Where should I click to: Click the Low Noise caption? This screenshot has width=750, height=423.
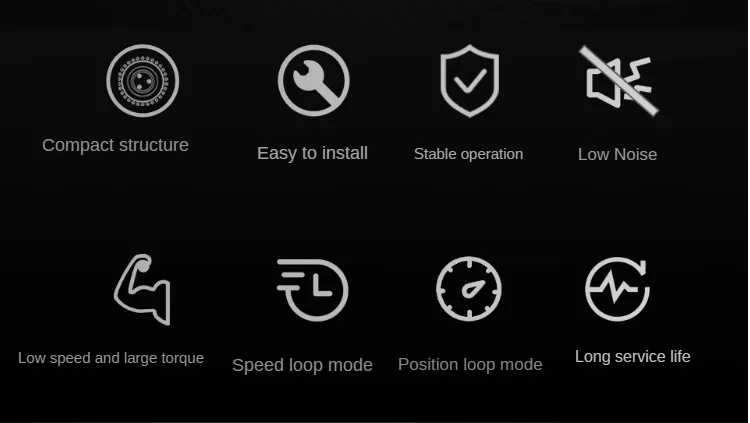pyautogui.click(x=618, y=155)
